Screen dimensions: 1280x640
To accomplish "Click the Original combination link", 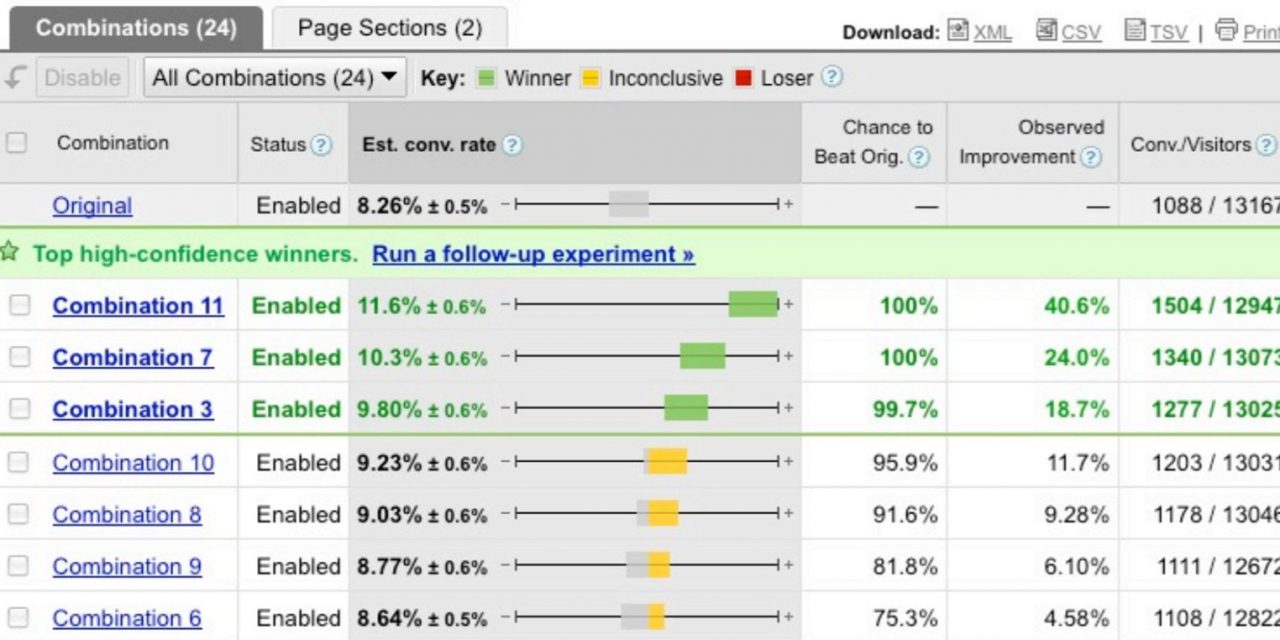I will (92, 205).
